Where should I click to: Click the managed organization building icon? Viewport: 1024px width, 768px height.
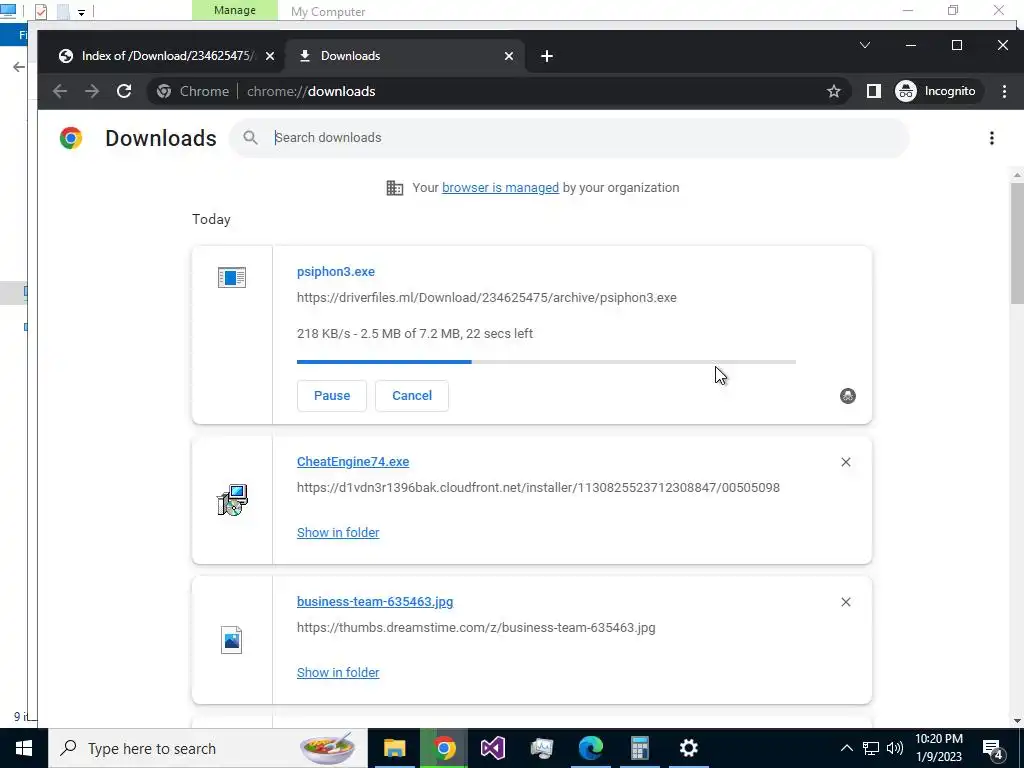pos(394,188)
